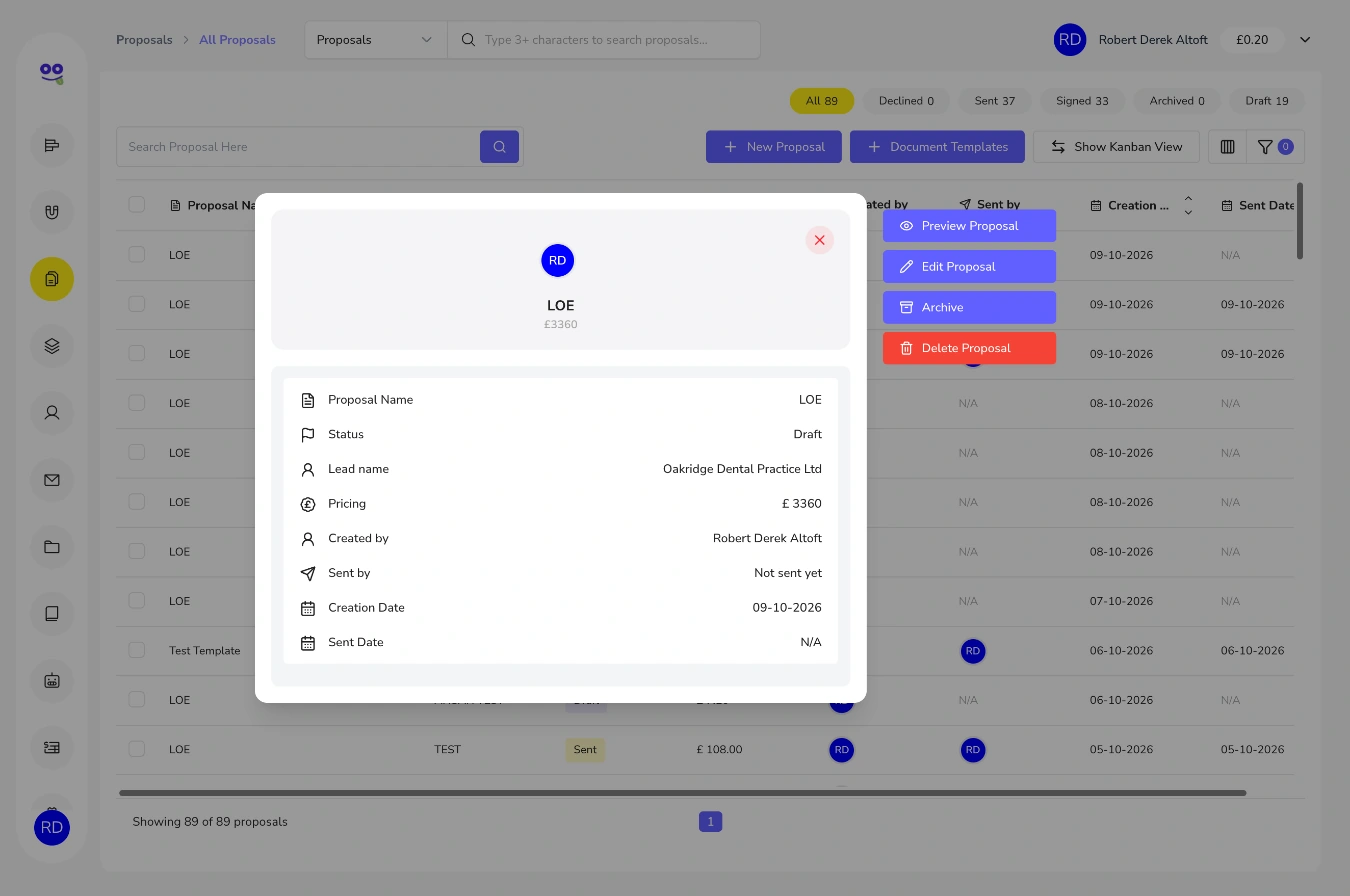
Task: Open the sidebar robot icon
Action: (x=52, y=680)
